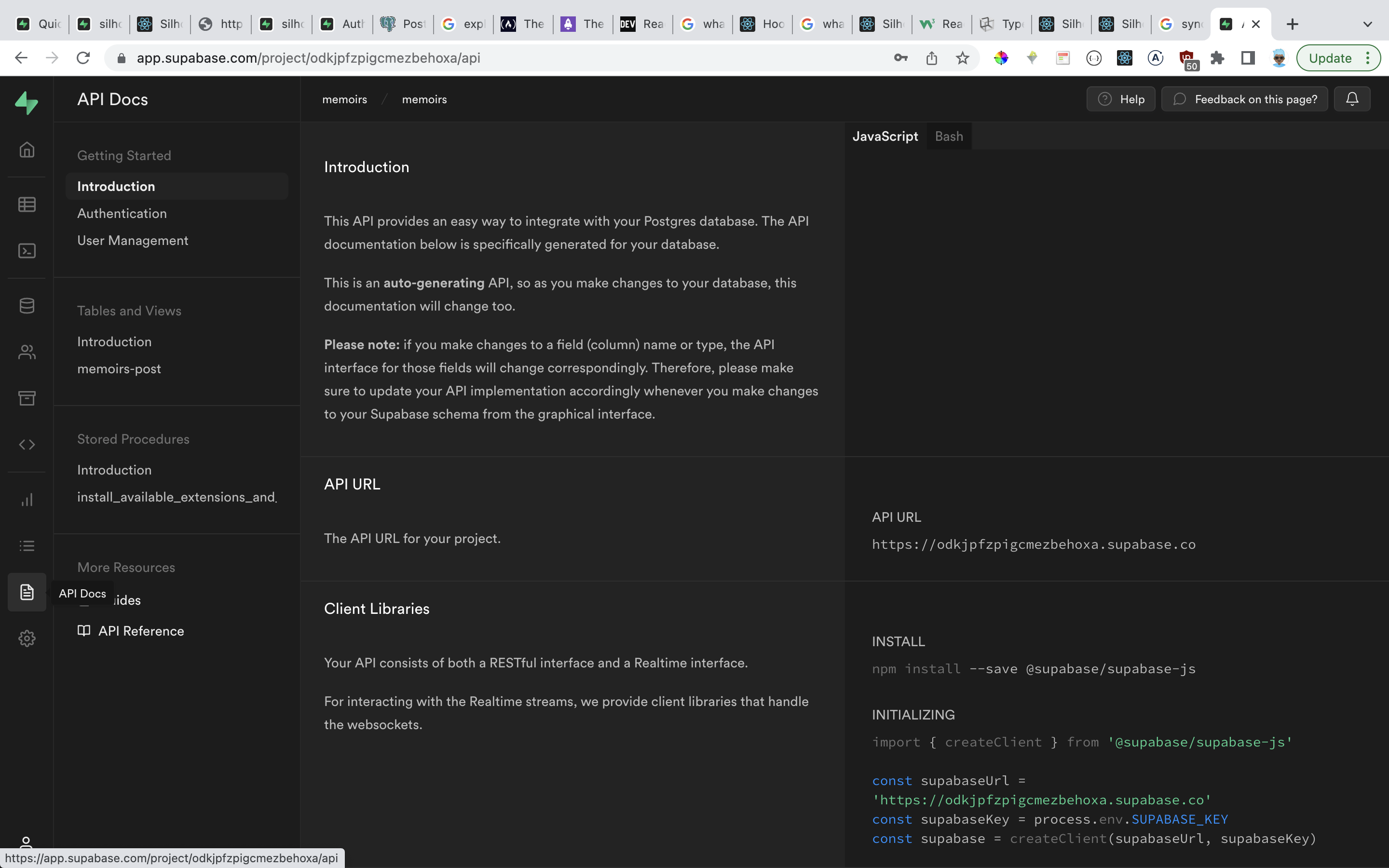Image resolution: width=1389 pixels, height=868 pixels.
Task: Switch to the Hoo browser tab
Action: (x=763, y=24)
